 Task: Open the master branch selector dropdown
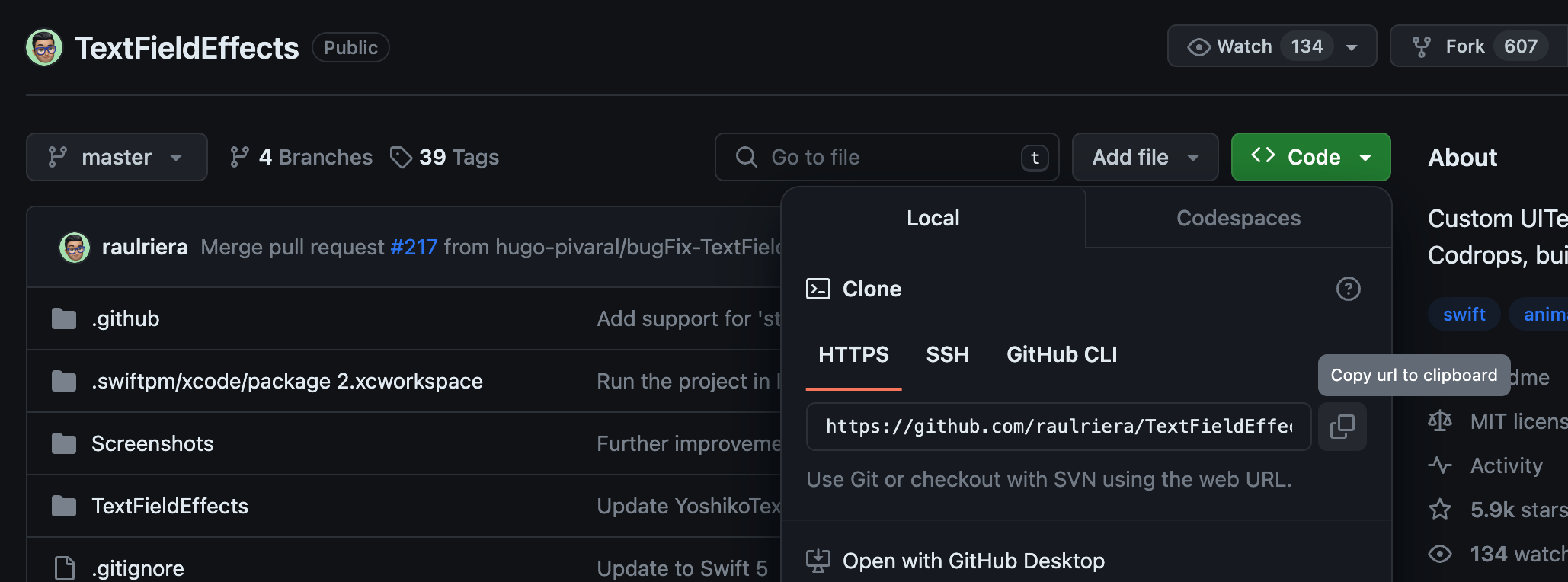pyautogui.click(x=117, y=157)
